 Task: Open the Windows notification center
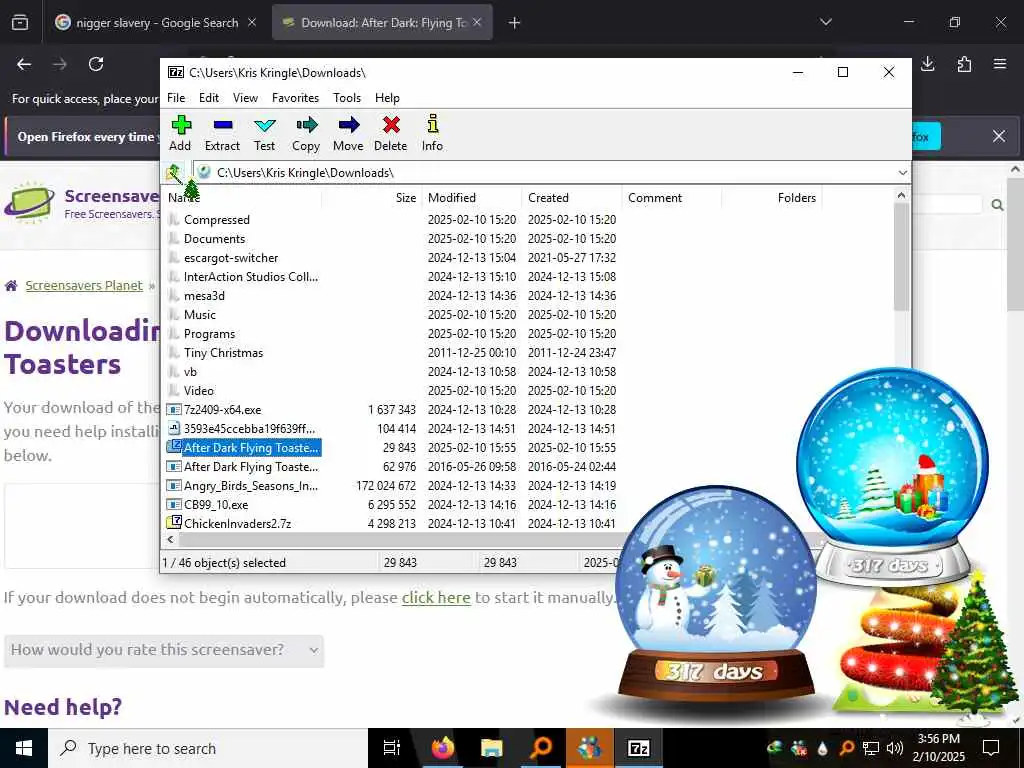click(x=991, y=748)
